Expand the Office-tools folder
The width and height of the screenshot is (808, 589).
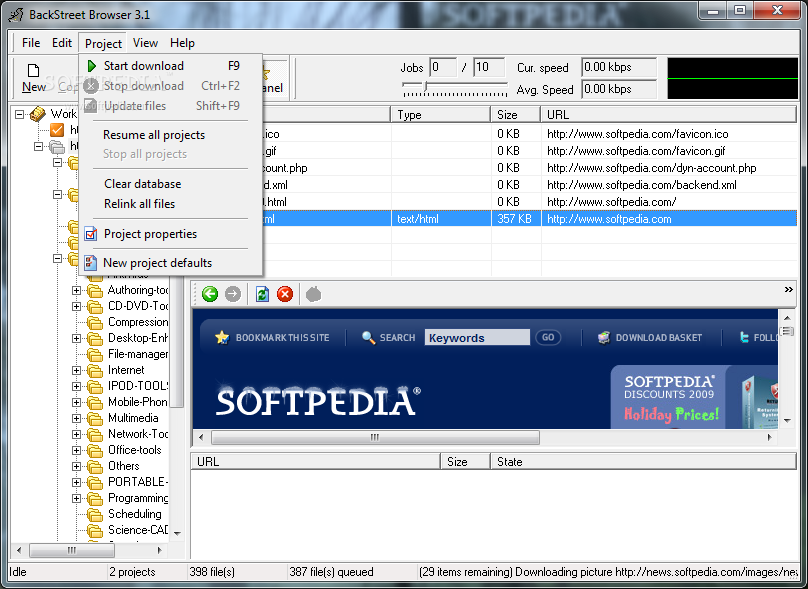(76, 450)
